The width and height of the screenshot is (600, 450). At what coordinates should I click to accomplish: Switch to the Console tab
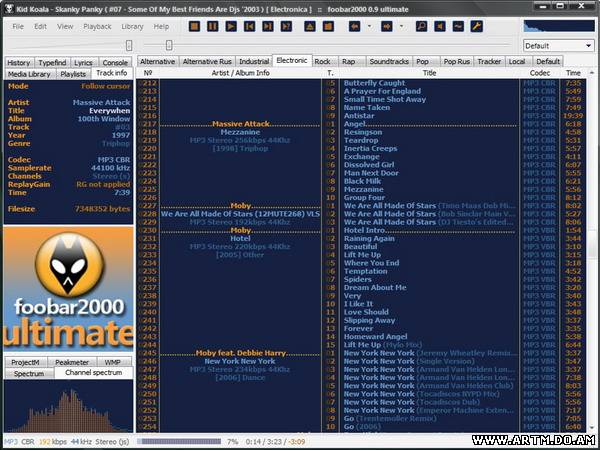pyautogui.click(x=115, y=63)
